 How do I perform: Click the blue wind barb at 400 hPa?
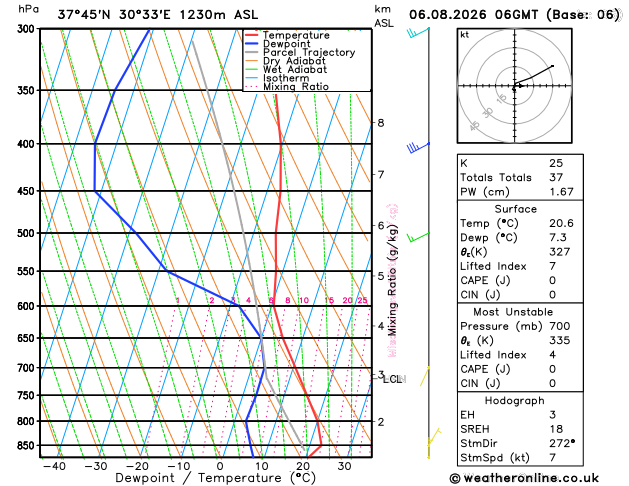(x=418, y=148)
